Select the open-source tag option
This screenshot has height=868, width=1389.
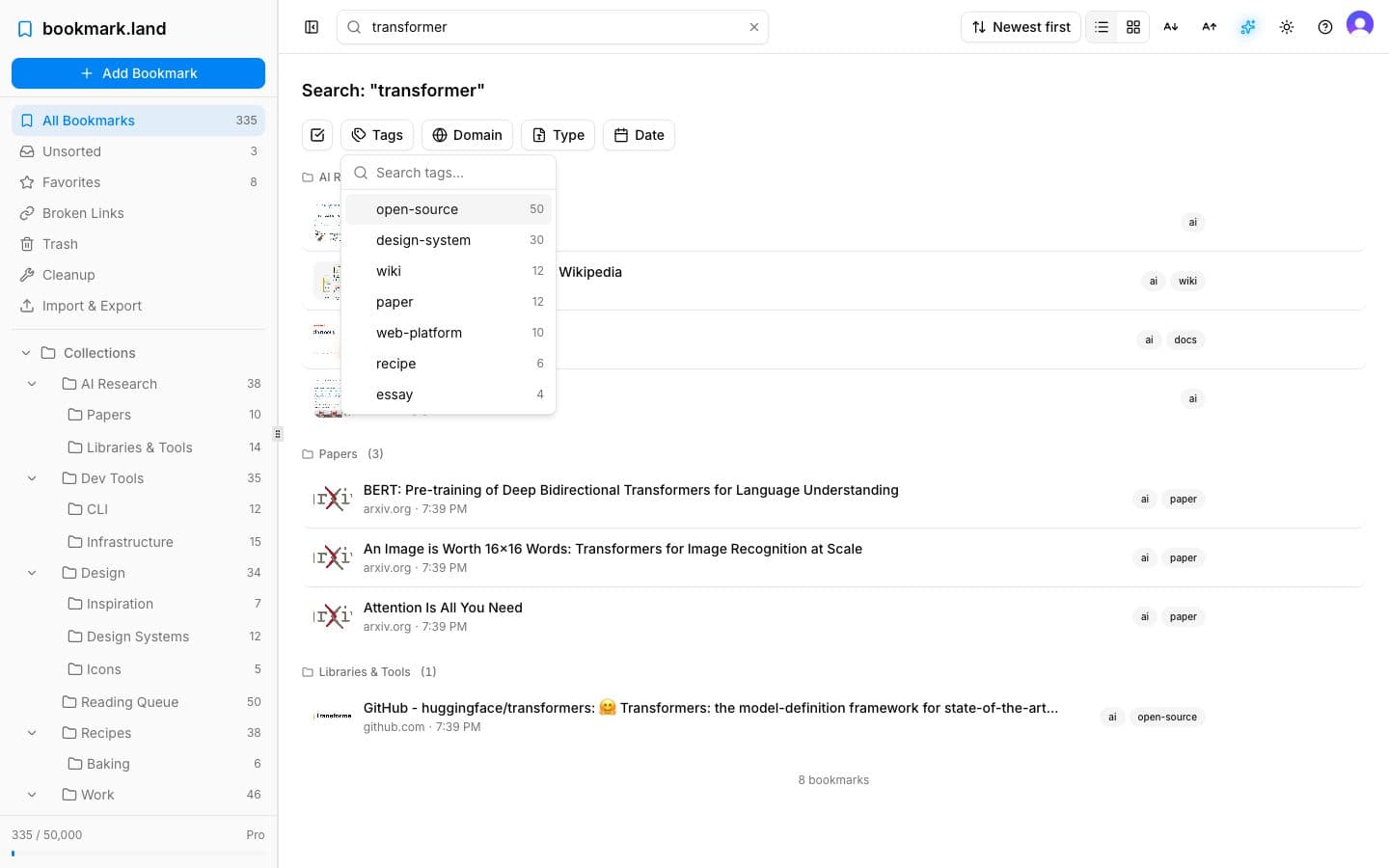pyautogui.click(x=449, y=209)
